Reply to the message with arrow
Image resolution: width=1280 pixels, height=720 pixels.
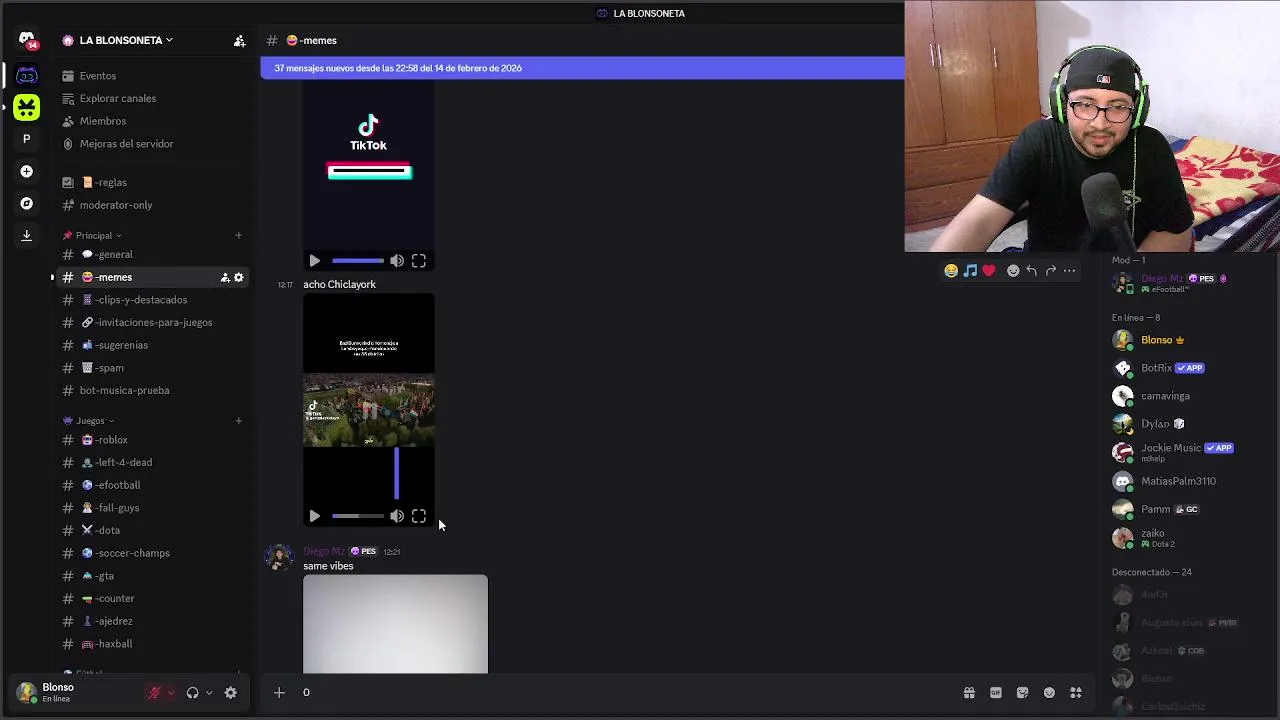pyautogui.click(x=1032, y=271)
